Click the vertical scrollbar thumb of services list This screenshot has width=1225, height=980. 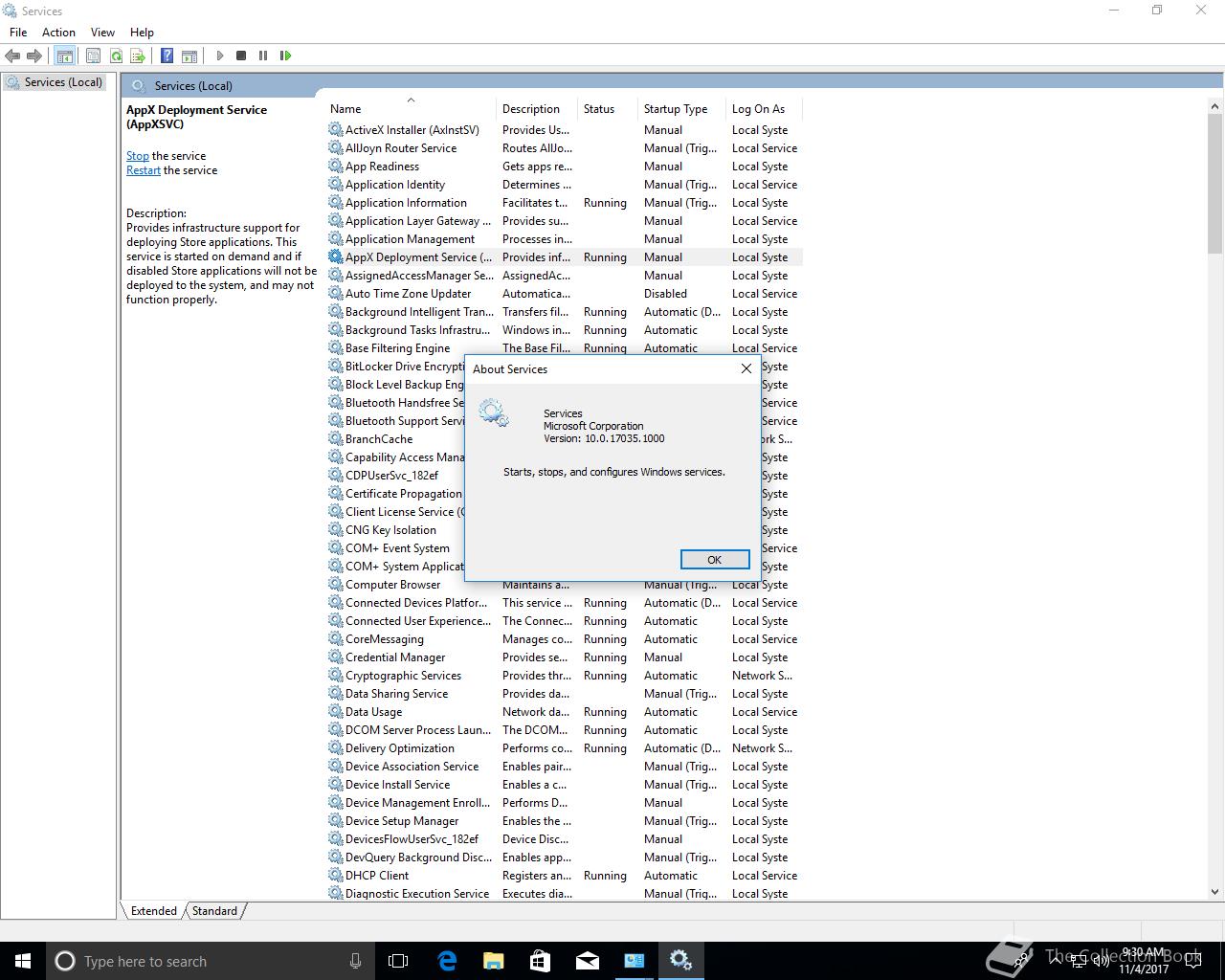tap(1215, 182)
